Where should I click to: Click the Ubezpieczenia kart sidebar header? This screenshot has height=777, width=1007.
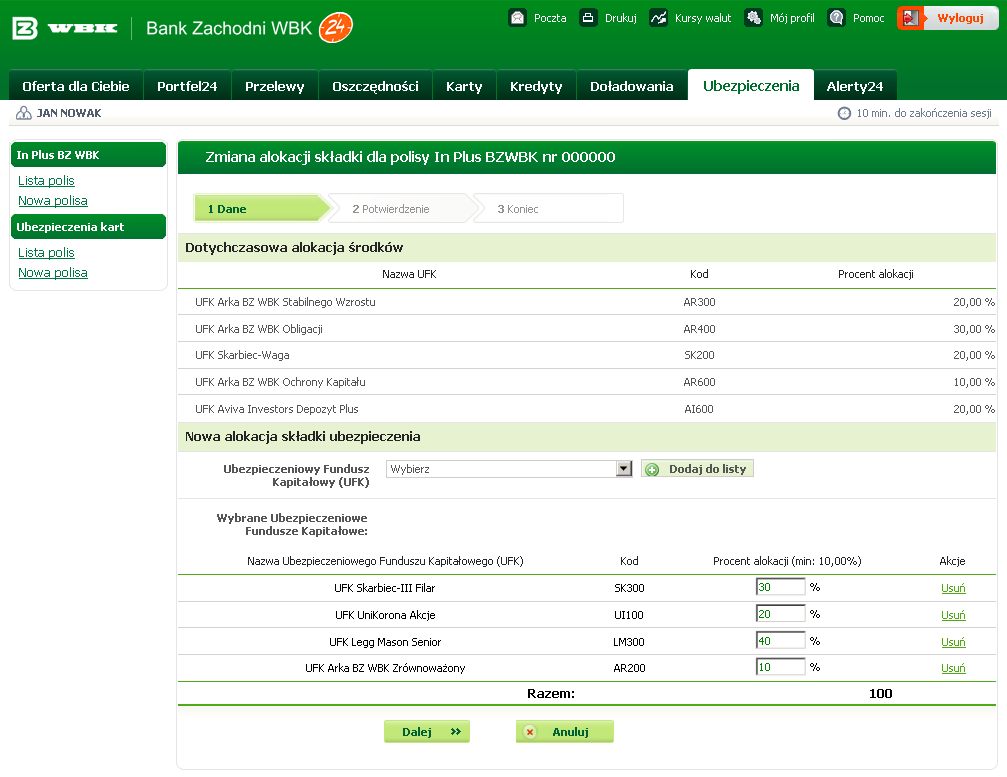click(x=89, y=227)
